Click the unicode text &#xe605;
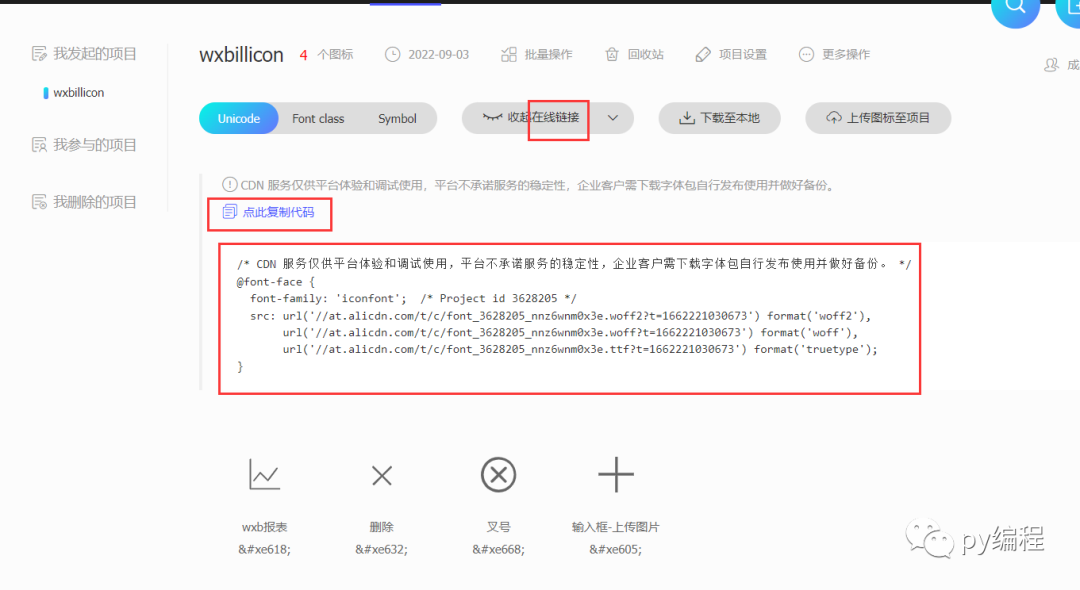The height and width of the screenshot is (590, 1080). point(615,549)
